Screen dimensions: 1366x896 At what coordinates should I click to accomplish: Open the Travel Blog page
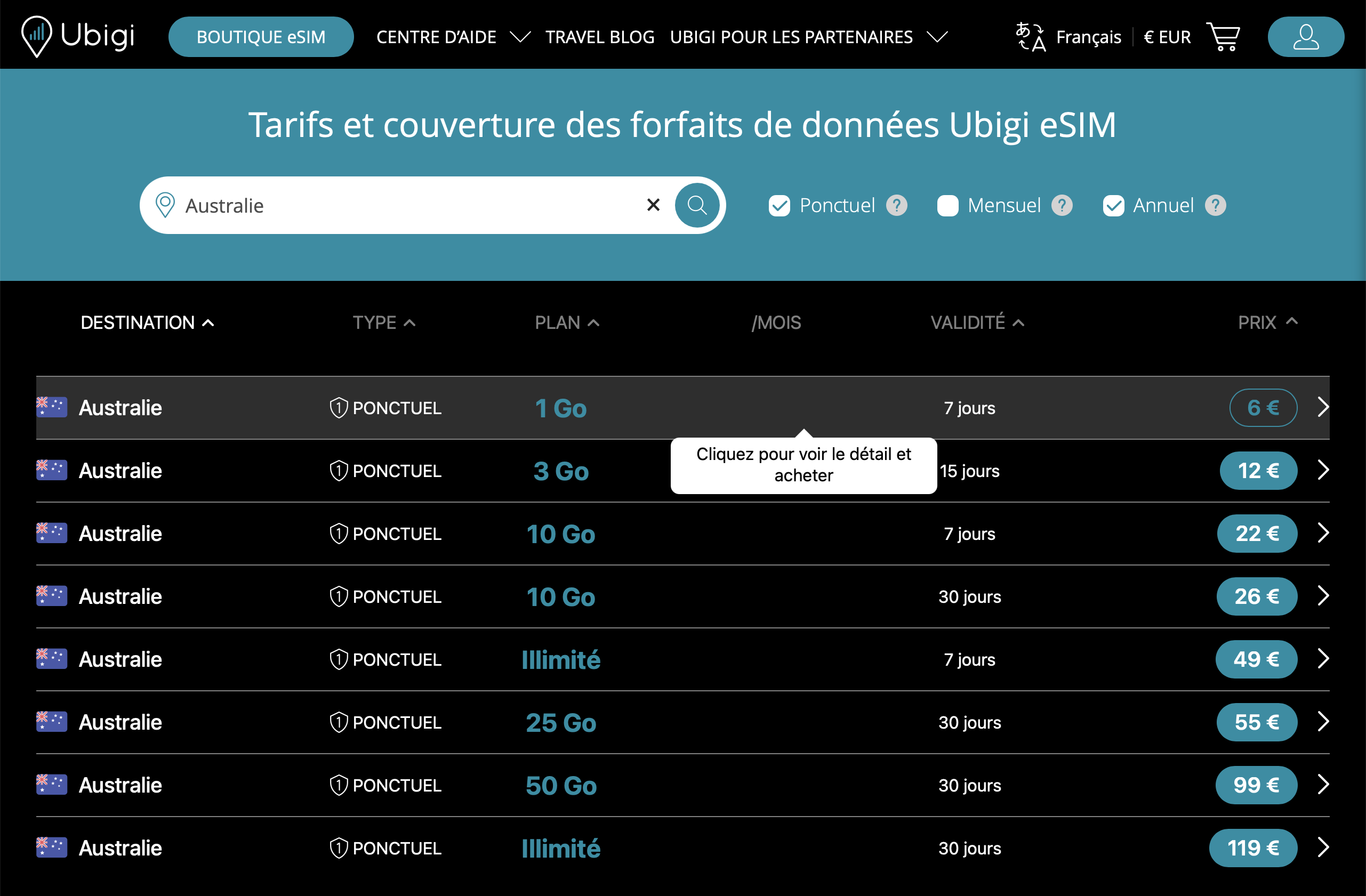[599, 37]
